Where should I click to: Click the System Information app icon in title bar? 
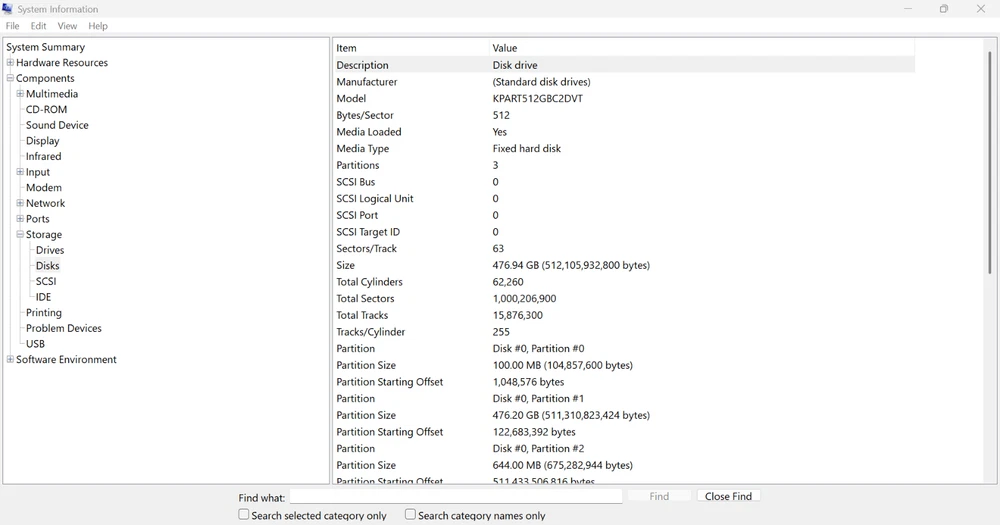(x=8, y=9)
